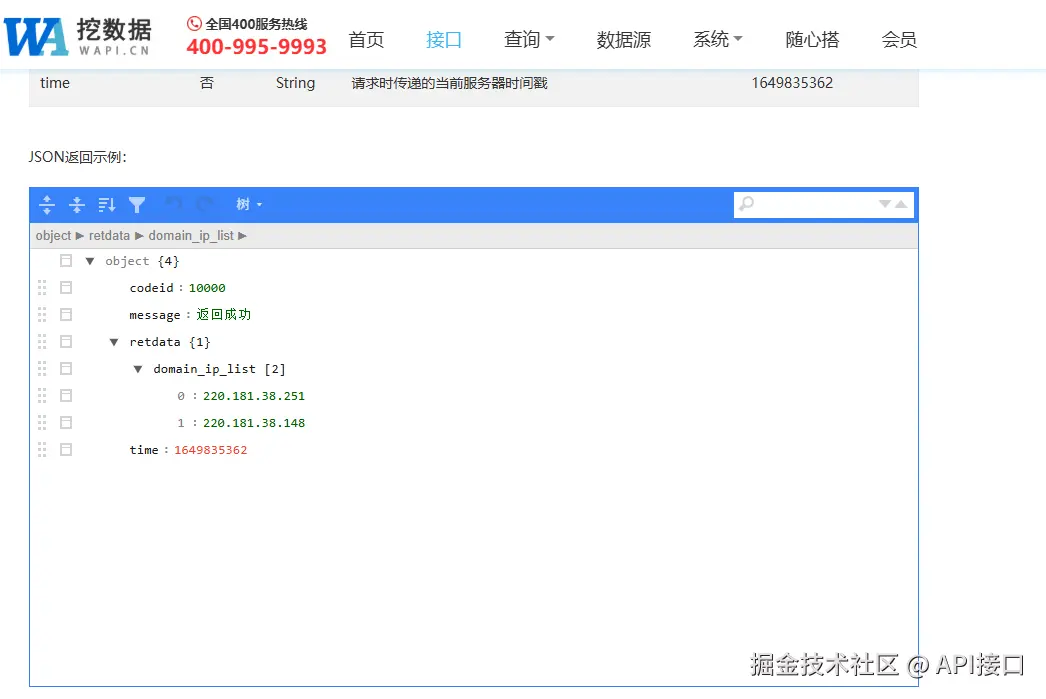Jump to next search result arrow
The height and width of the screenshot is (699, 1046).
[885, 204]
